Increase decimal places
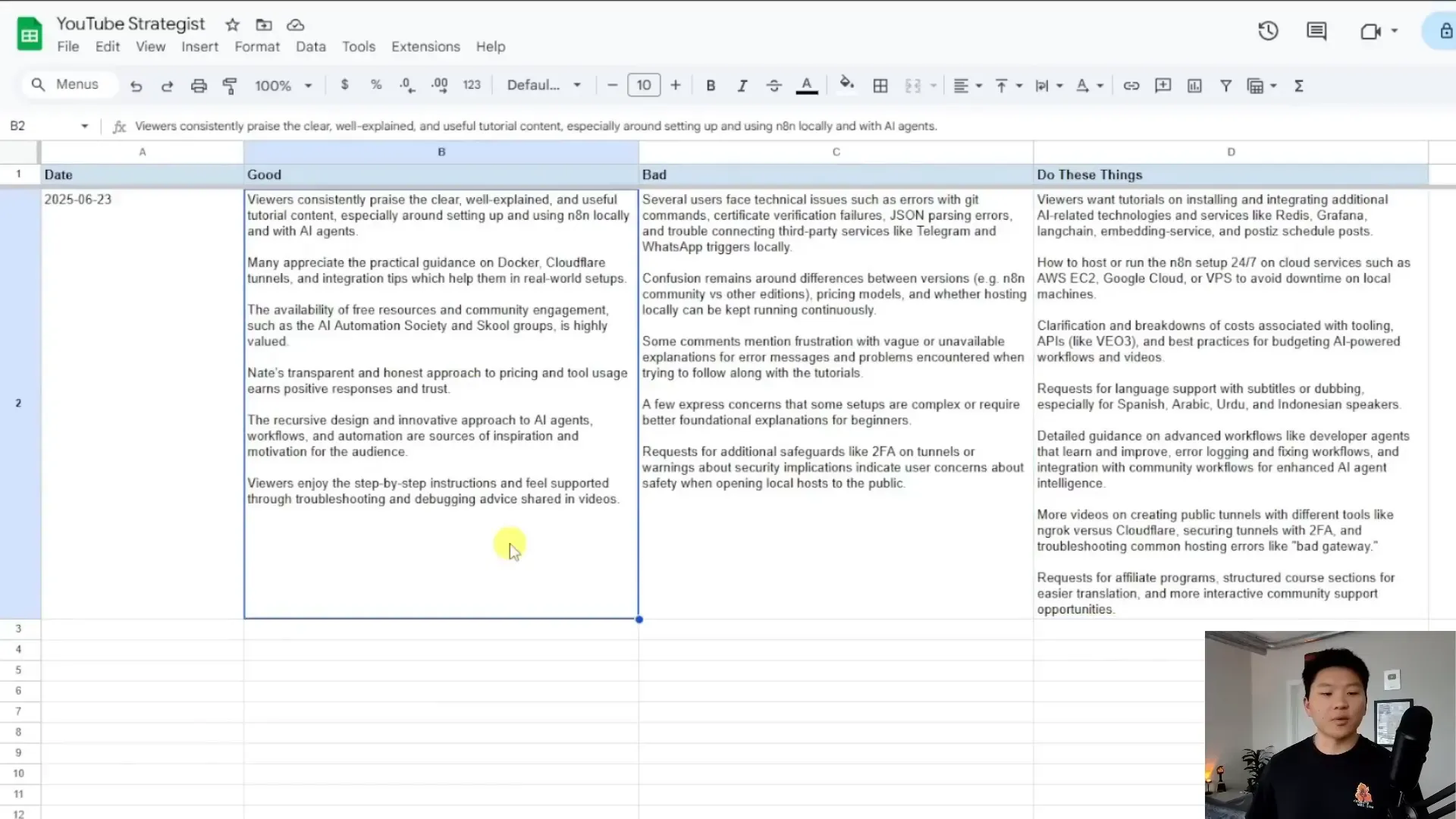This screenshot has width=1456, height=819. pos(439,86)
